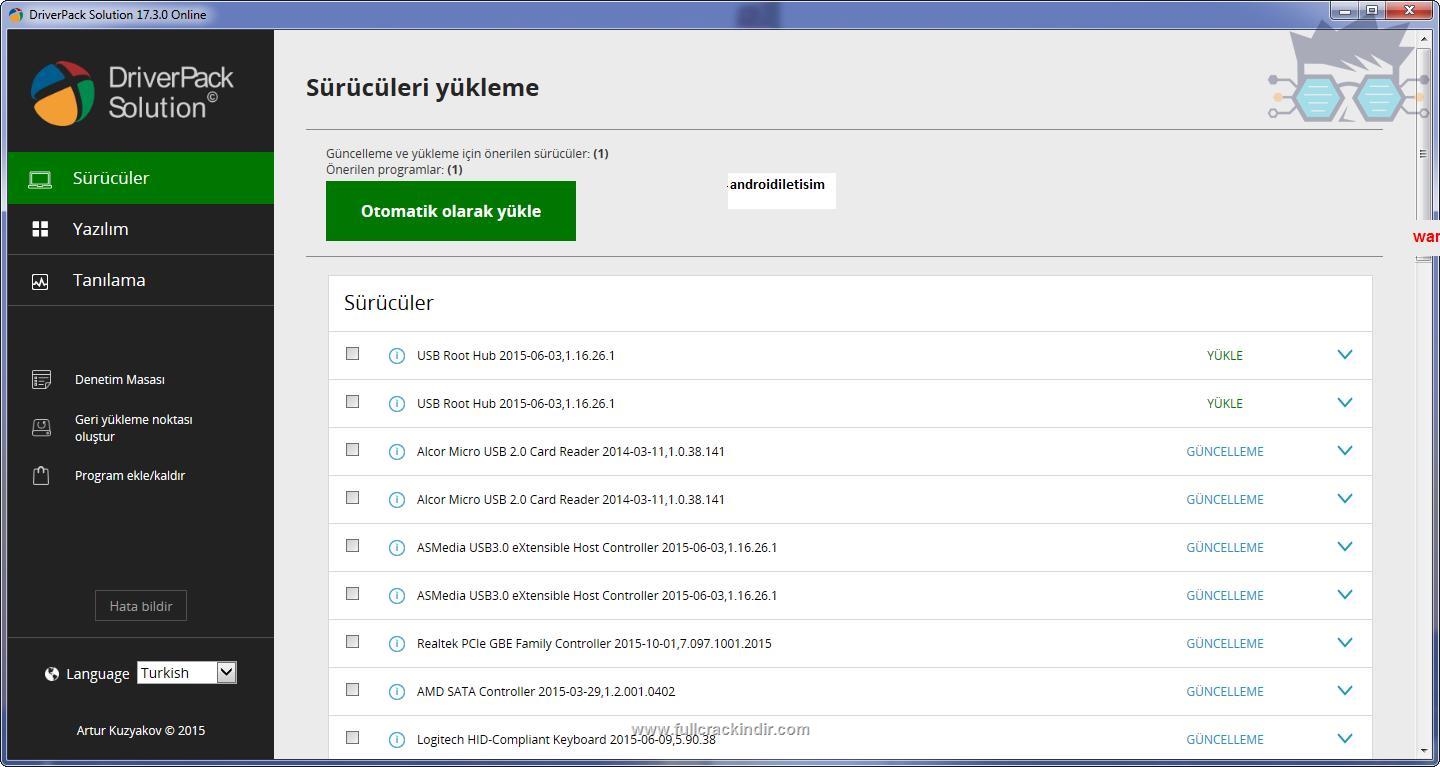Click YÜKLE for second USB Root Hub

(x=1225, y=404)
